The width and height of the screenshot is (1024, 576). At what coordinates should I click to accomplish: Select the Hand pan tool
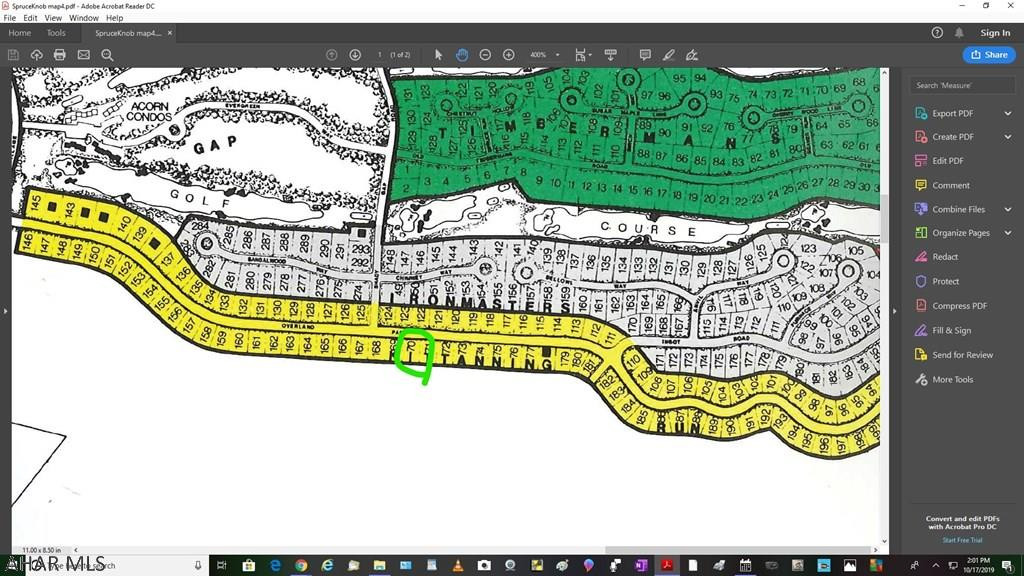(461, 54)
